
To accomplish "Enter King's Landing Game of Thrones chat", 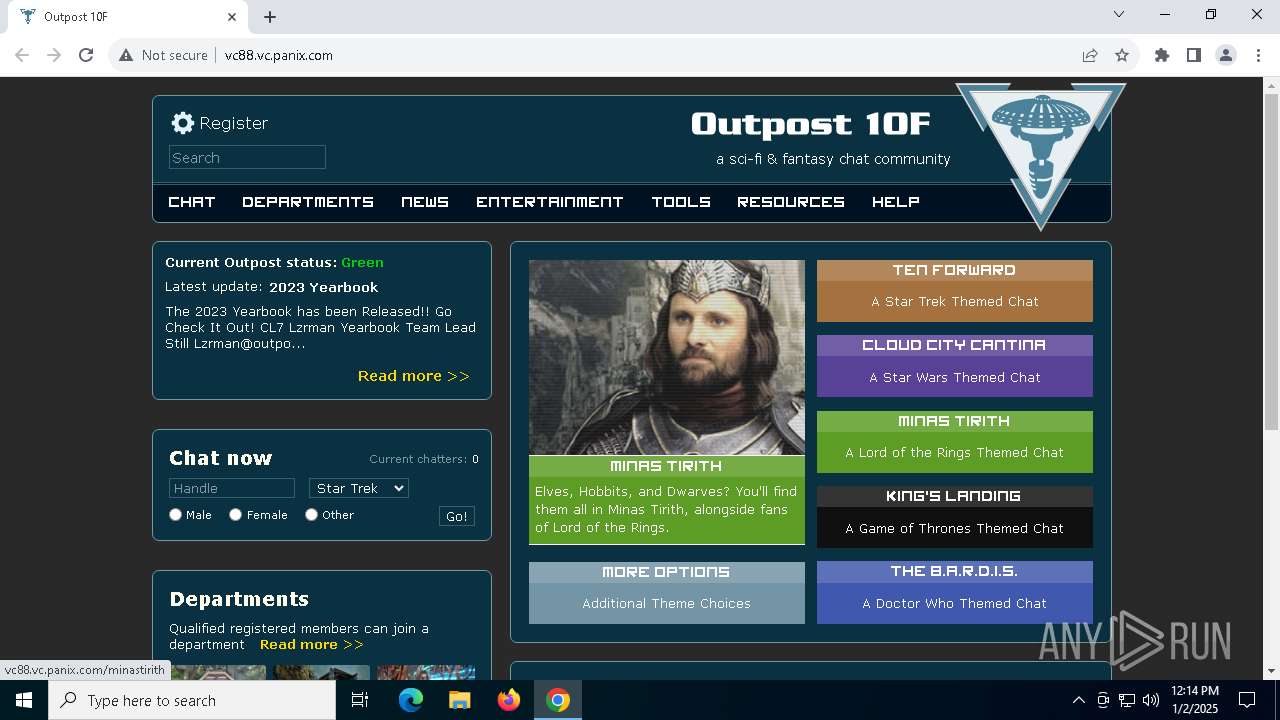I will coord(955,517).
